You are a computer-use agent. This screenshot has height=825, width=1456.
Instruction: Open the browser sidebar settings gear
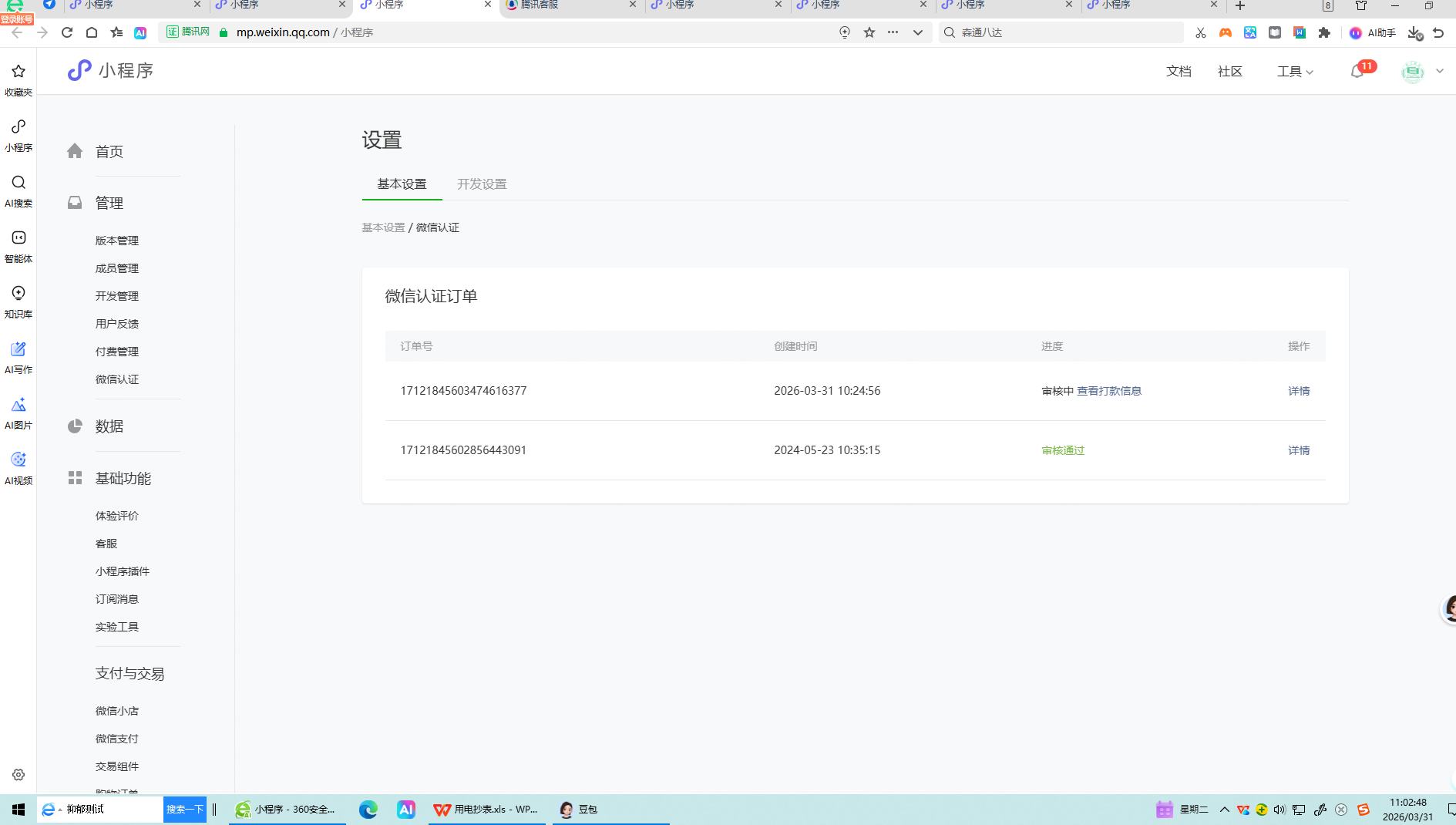(x=18, y=775)
